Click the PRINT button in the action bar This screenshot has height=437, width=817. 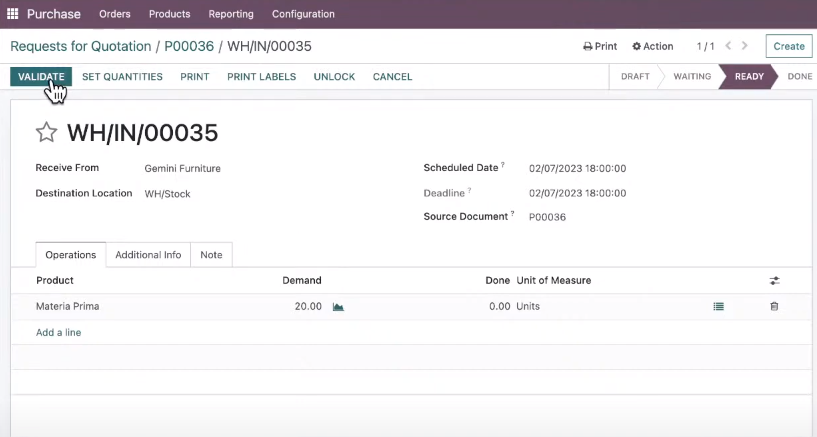point(195,77)
